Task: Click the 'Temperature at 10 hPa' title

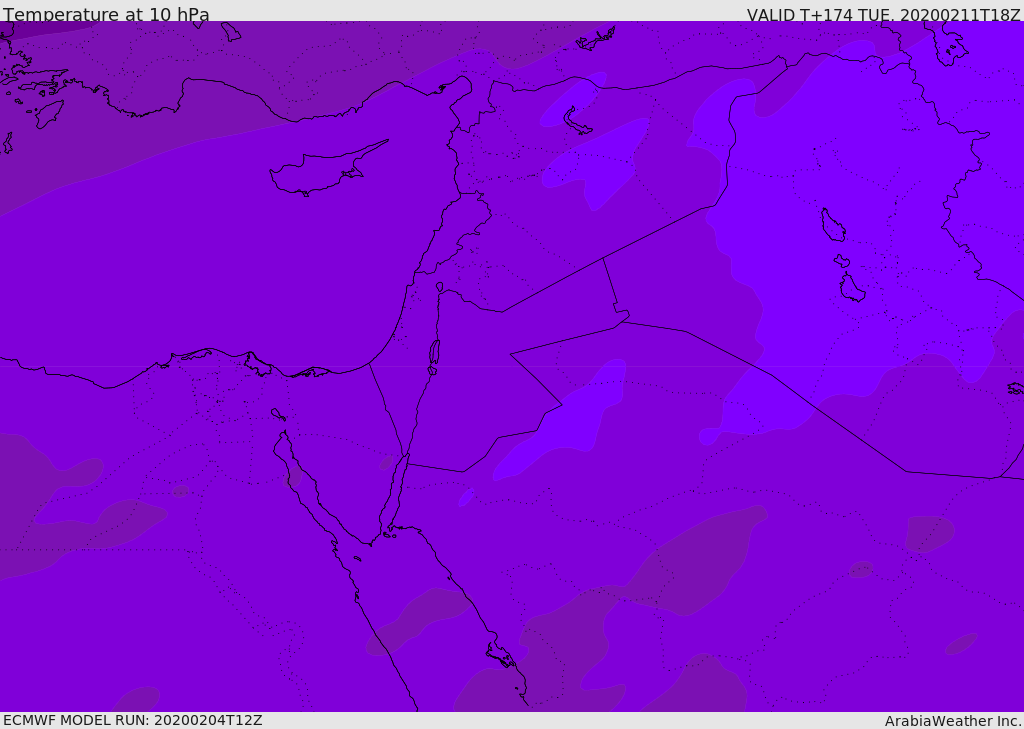Action: pyautogui.click(x=106, y=14)
